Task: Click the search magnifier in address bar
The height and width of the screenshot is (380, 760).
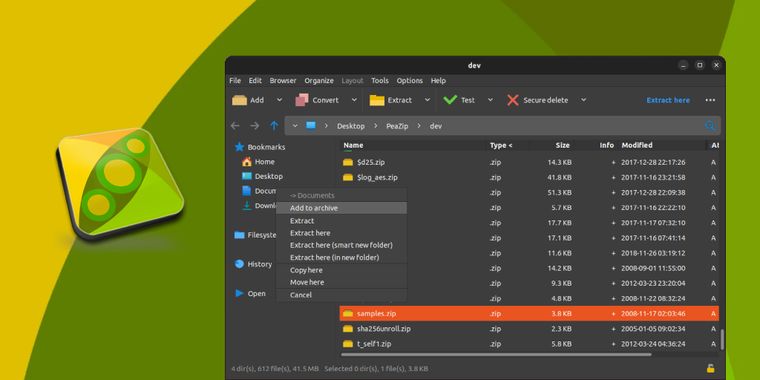Action: coord(710,126)
